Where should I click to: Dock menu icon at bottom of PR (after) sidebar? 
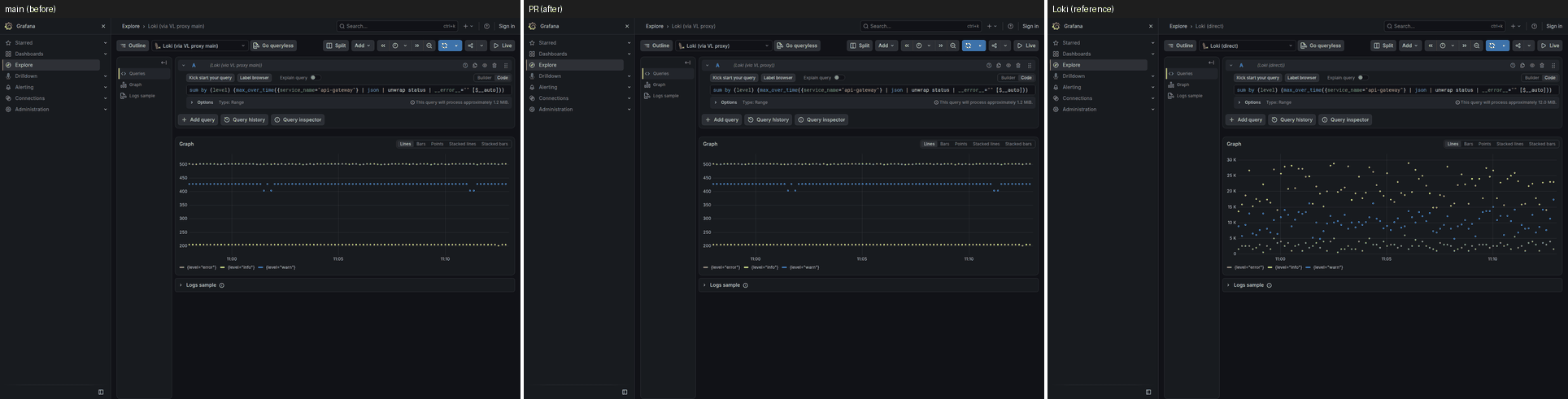(x=625, y=392)
